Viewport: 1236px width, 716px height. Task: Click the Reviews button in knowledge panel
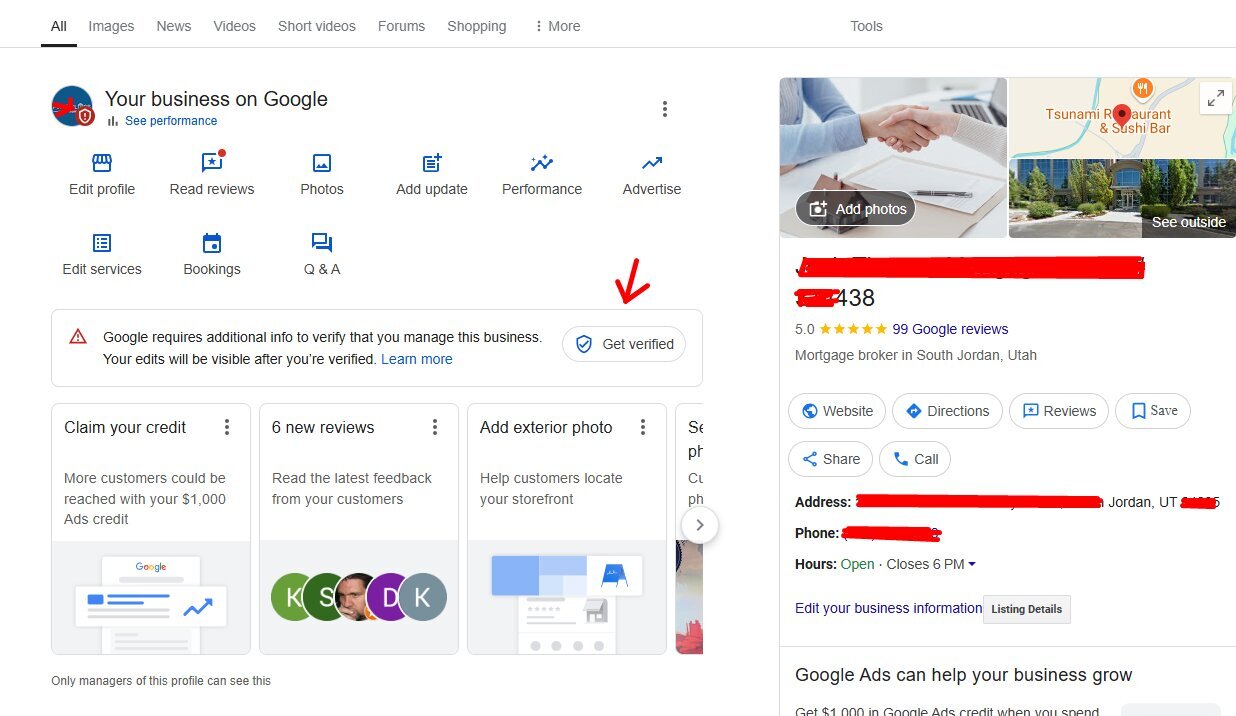point(1059,411)
